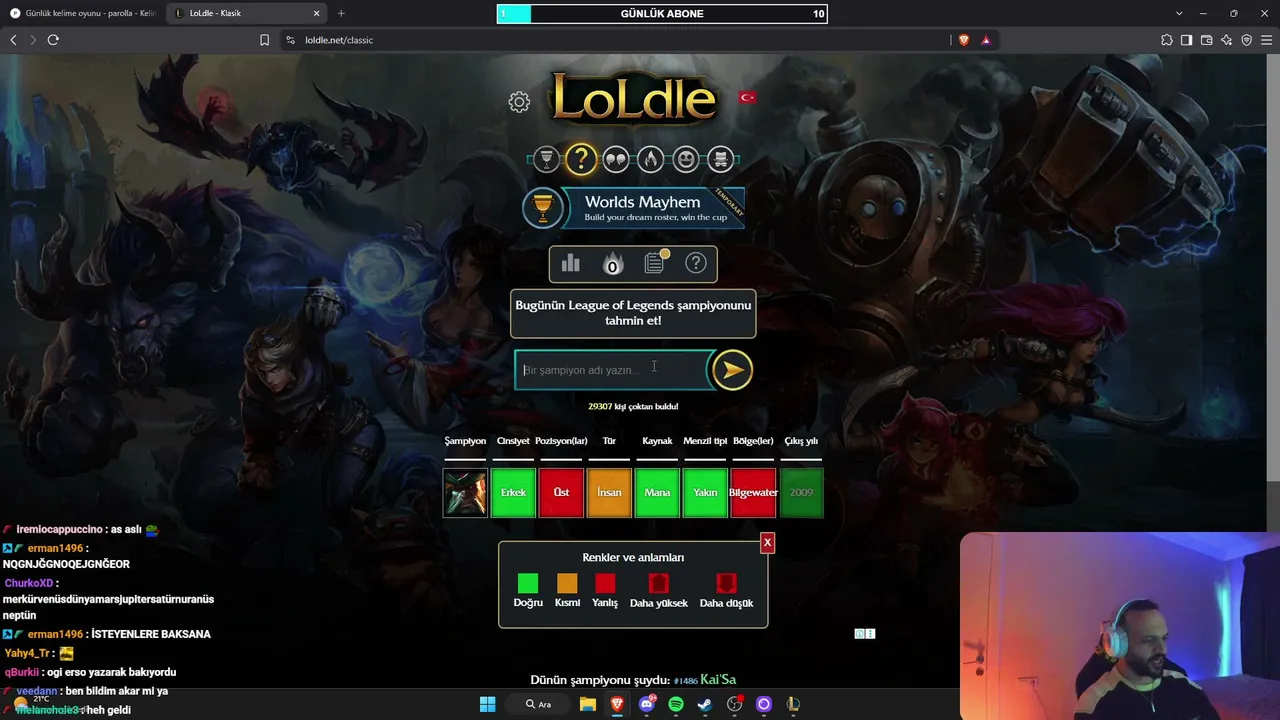
Task: Focus the champion name input field
Action: point(611,370)
